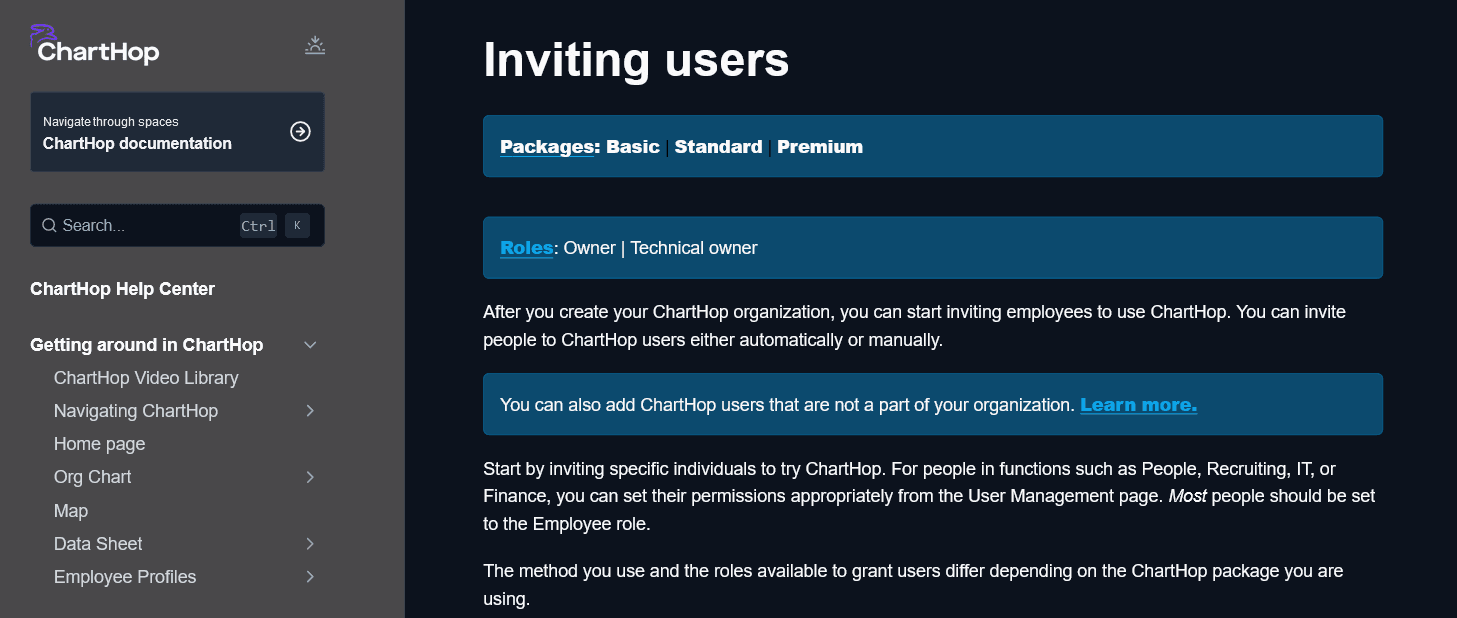Follow the Packages link

pyautogui.click(x=547, y=147)
